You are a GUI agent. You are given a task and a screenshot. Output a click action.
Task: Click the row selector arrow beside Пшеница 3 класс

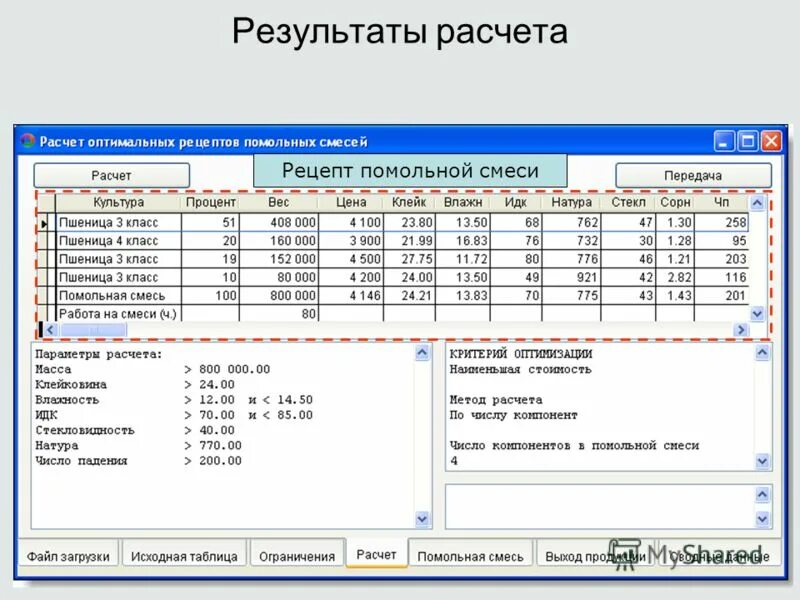click(44, 224)
